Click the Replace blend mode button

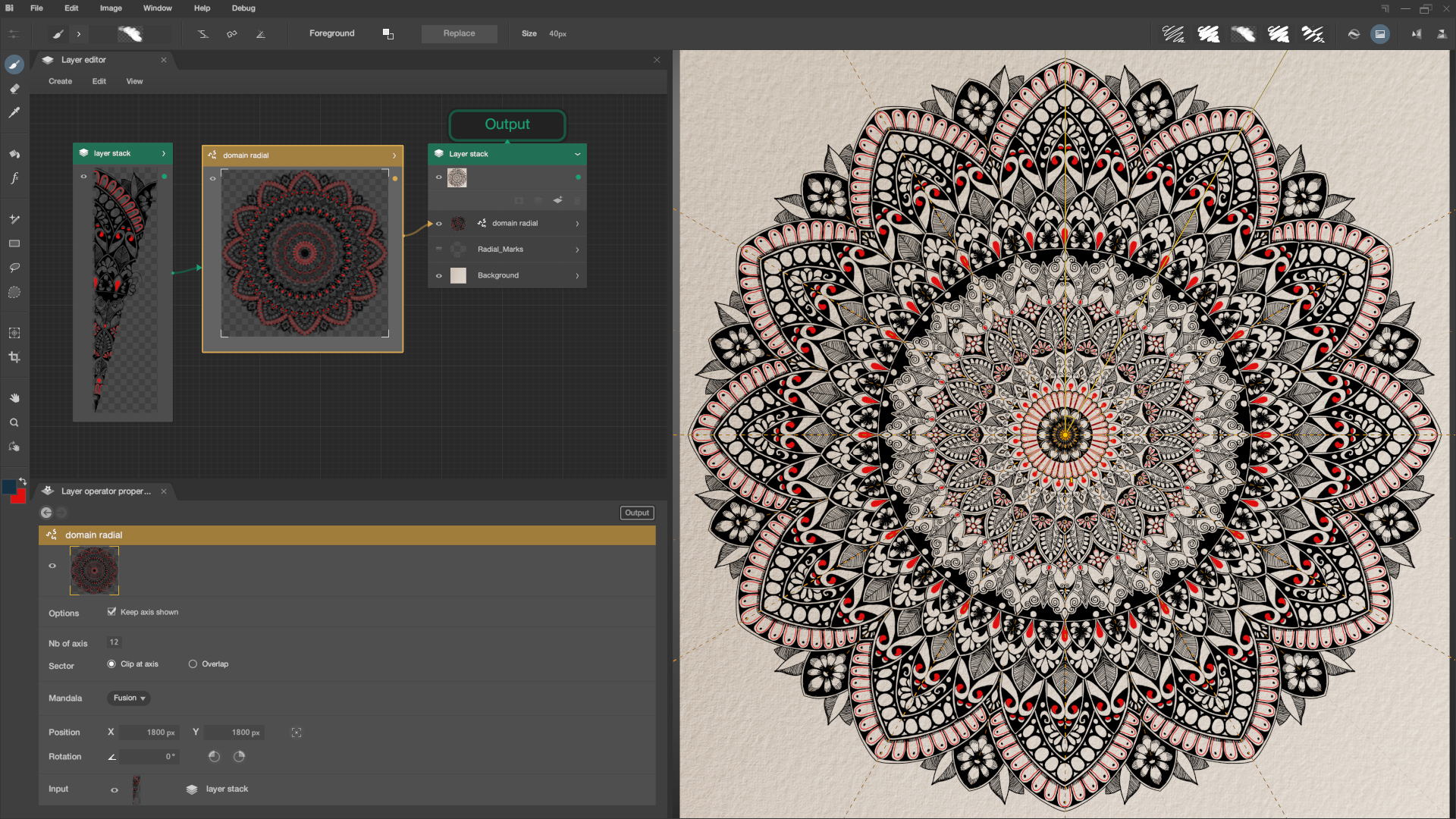460,33
